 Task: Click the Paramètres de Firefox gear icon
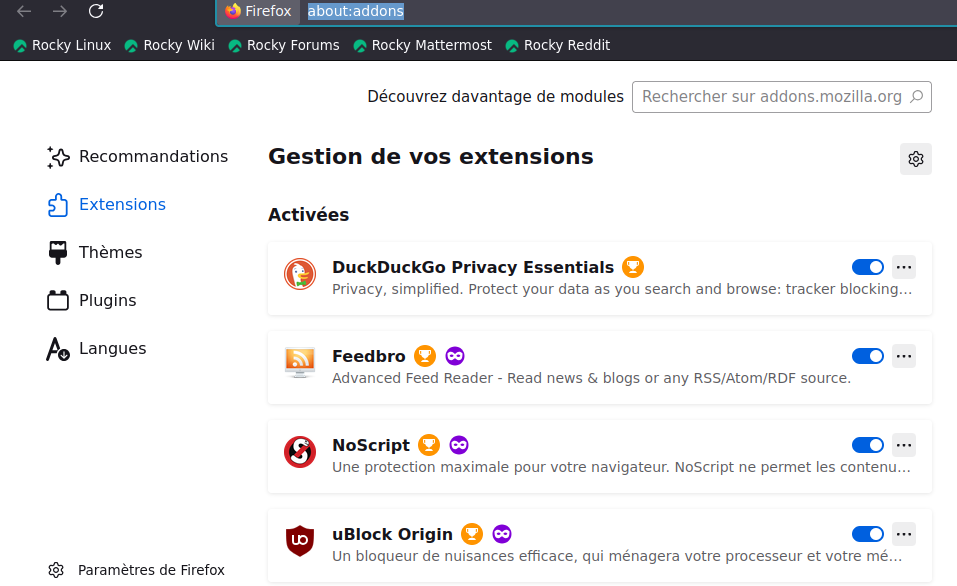(x=56, y=570)
